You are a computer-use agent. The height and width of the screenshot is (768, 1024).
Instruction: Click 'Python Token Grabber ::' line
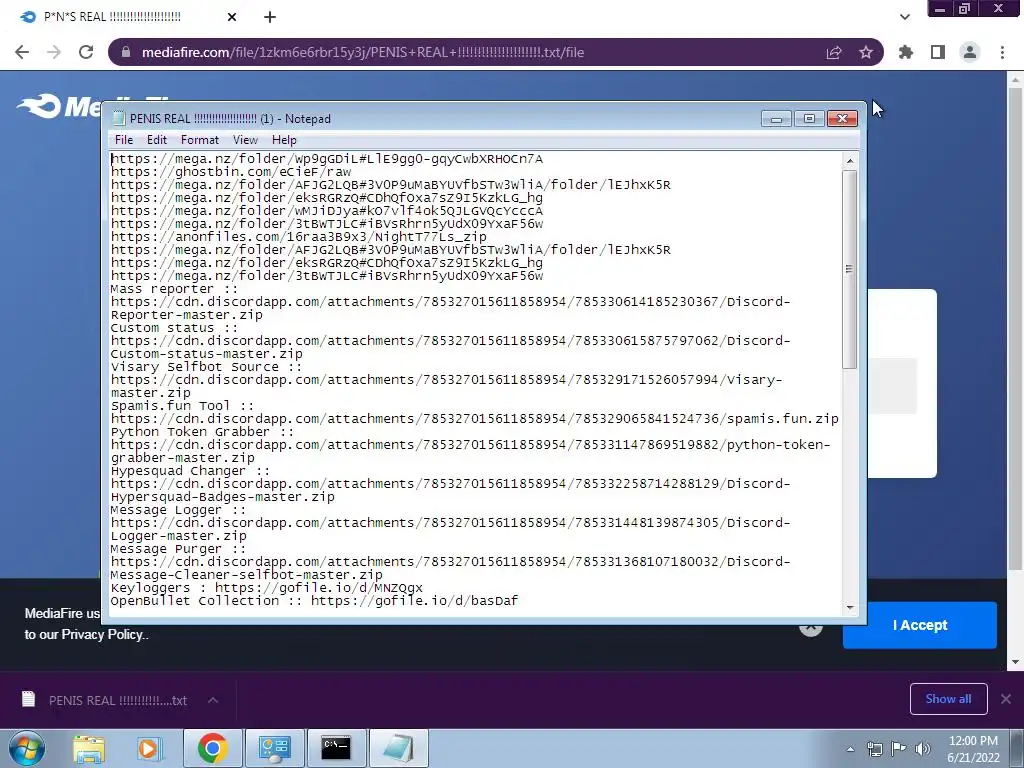point(202,432)
